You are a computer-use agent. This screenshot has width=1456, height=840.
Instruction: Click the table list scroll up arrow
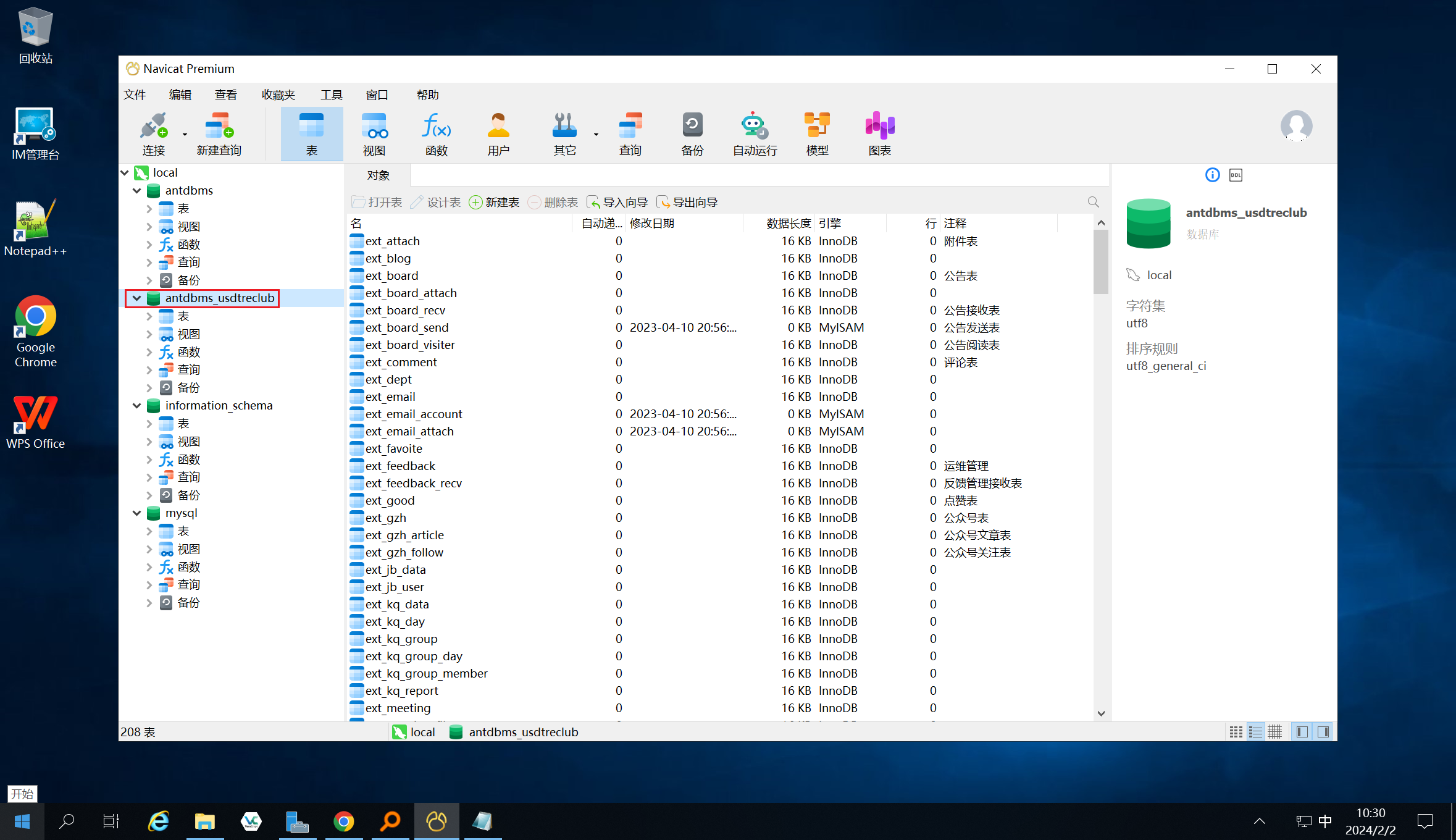(x=1101, y=222)
